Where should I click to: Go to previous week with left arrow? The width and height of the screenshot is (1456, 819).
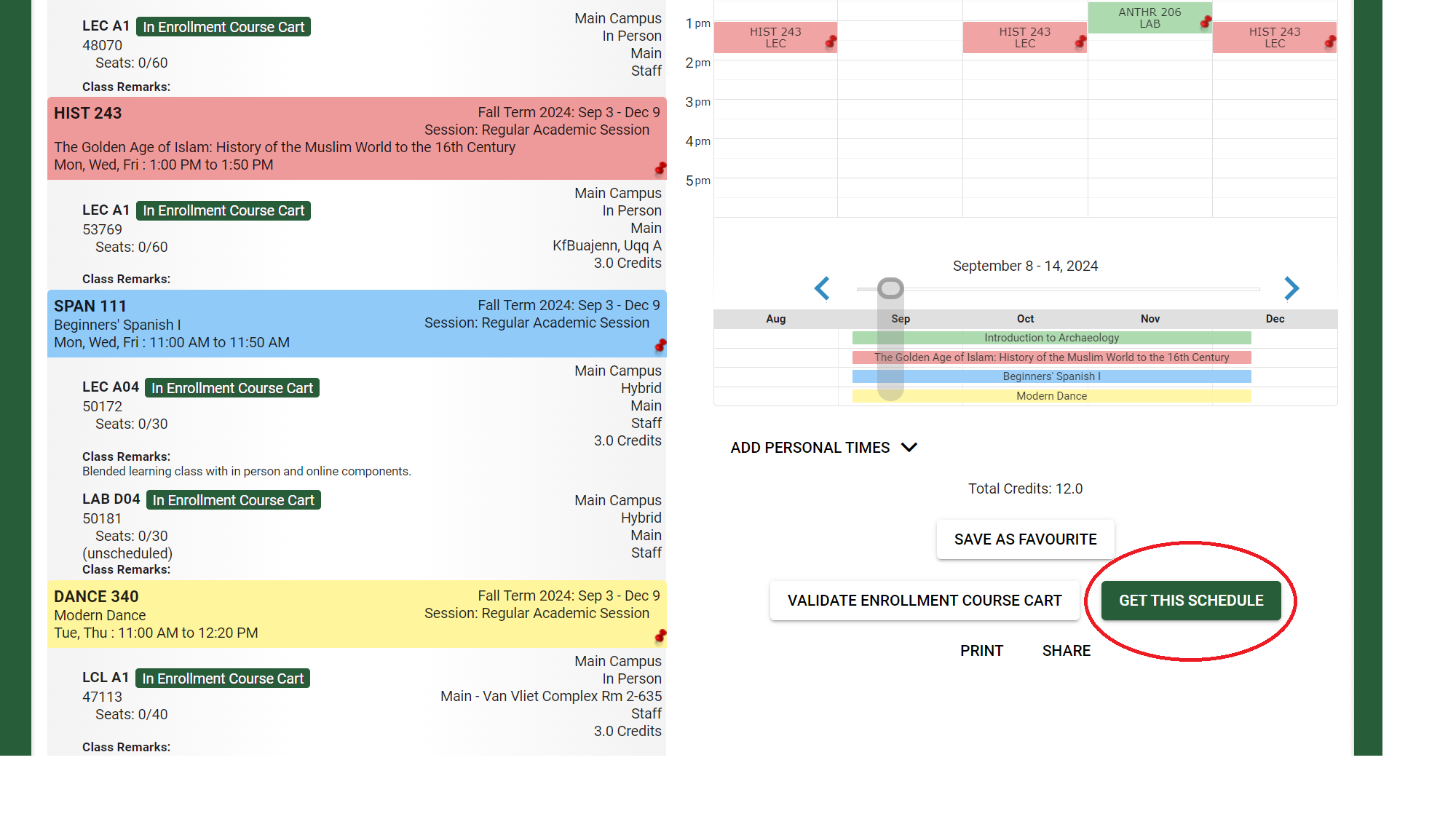(822, 288)
